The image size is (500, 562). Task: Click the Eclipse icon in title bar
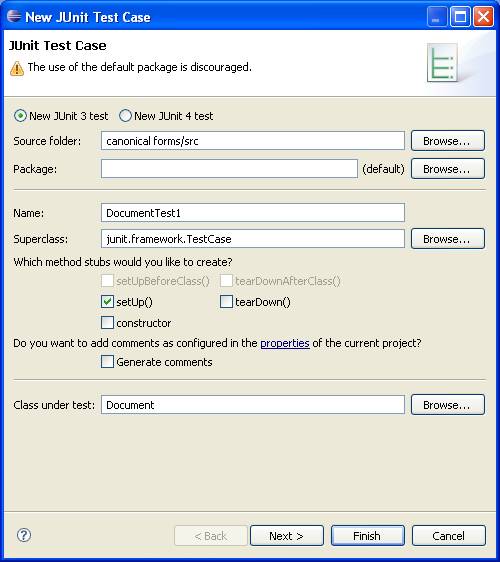tap(14, 16)
